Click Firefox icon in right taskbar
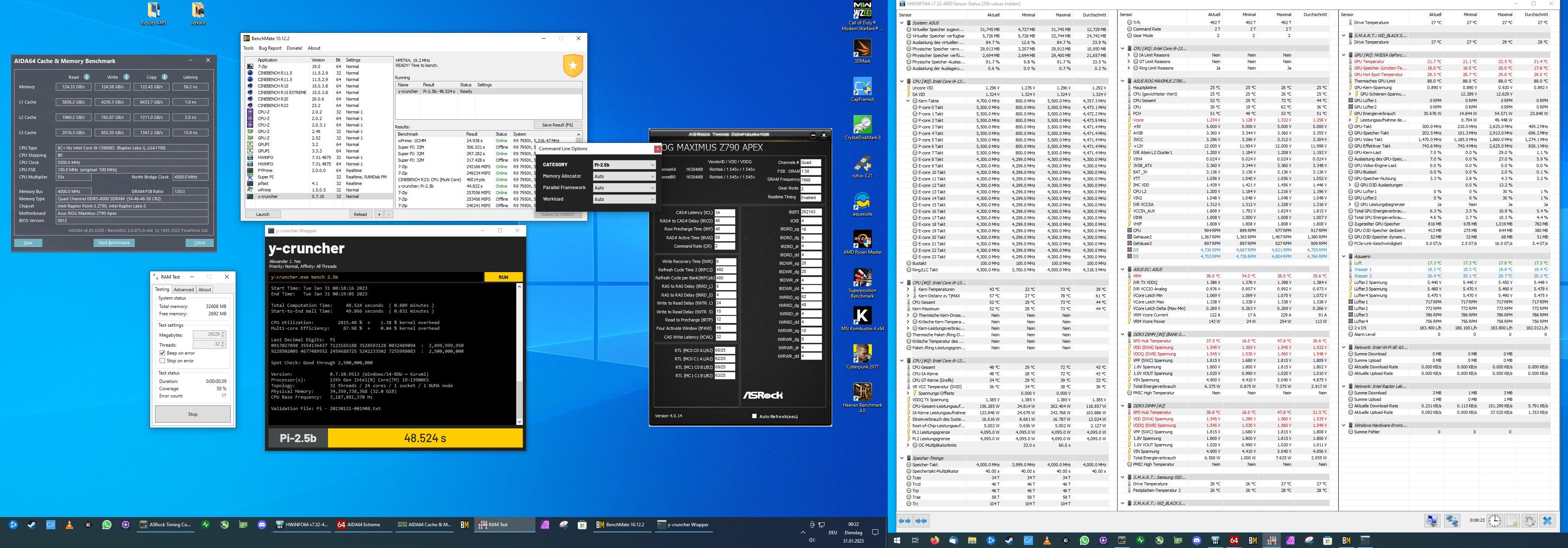 934,540
